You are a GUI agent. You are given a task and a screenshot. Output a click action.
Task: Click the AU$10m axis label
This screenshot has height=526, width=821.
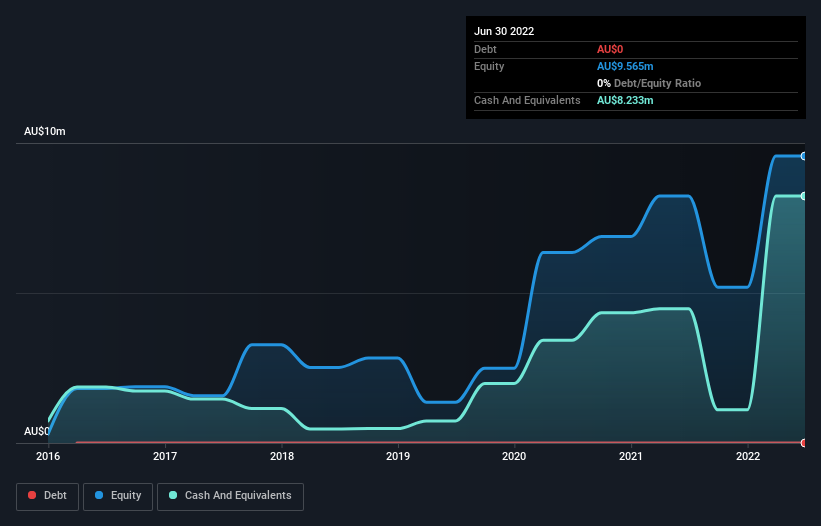45,131
